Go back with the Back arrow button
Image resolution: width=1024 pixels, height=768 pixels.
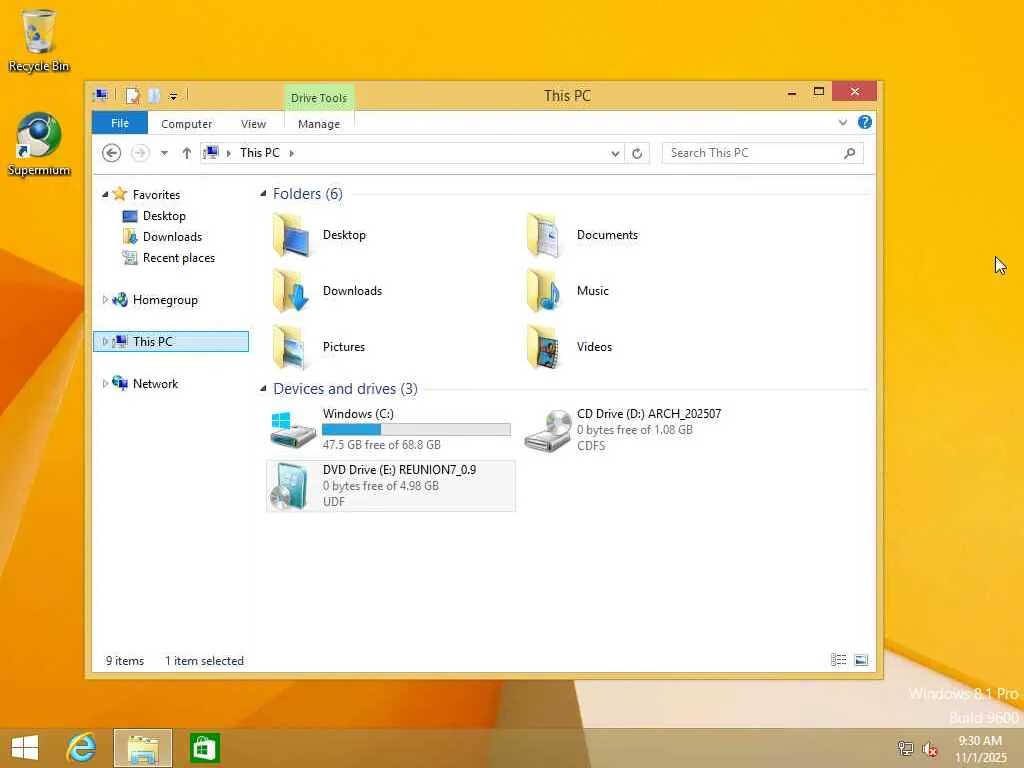point(112,153)
